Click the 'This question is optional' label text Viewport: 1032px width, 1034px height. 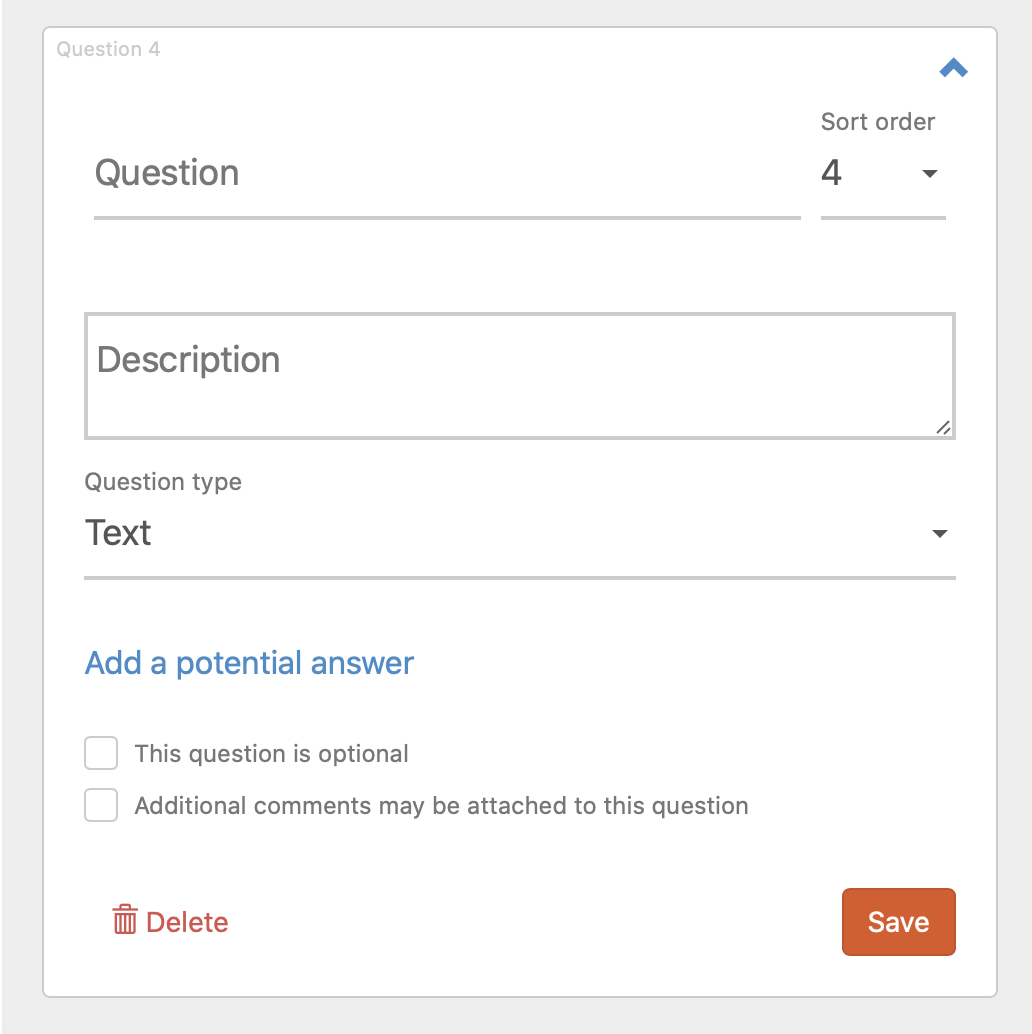(271, 754)
